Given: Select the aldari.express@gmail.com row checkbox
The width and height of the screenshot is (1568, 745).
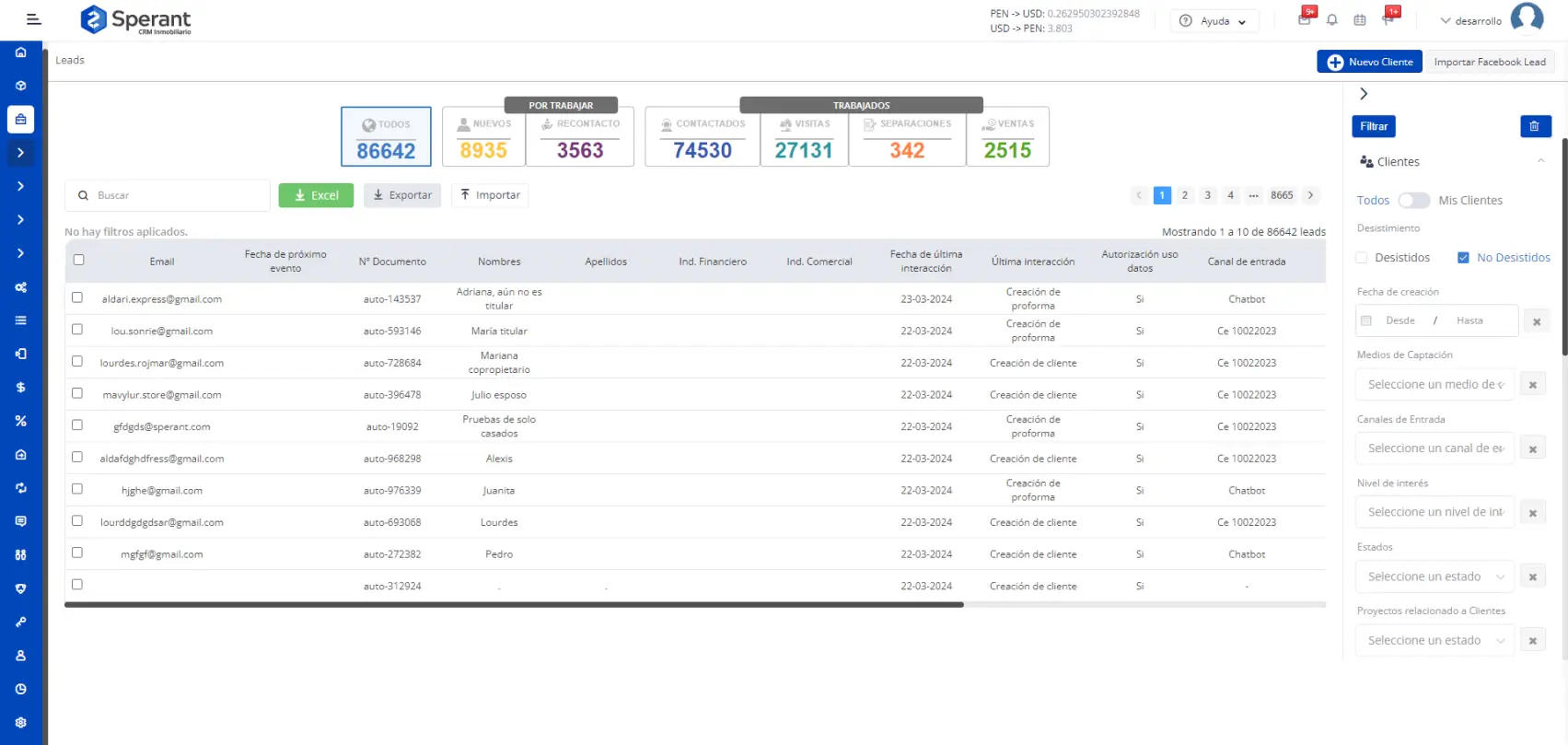Looking at the screenshot, I should pyautogui.click(x=77, y=297).
